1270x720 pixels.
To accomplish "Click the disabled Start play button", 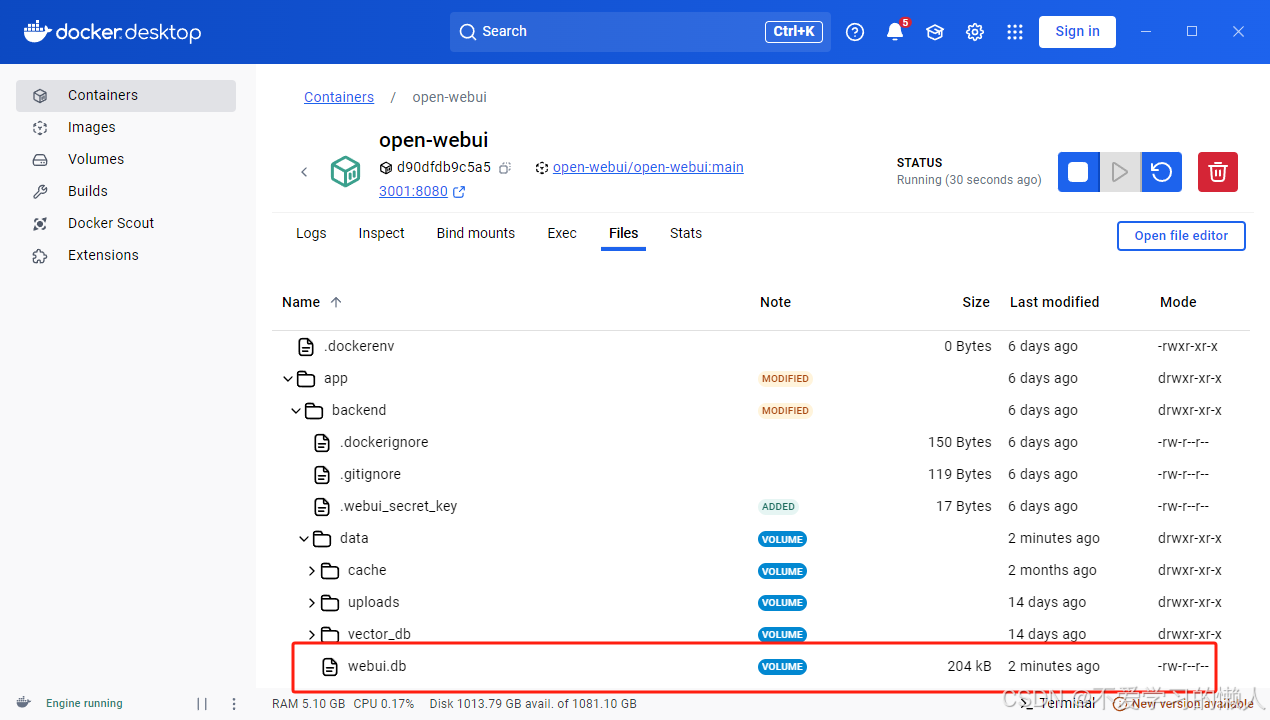I will tap(1120, 172).
